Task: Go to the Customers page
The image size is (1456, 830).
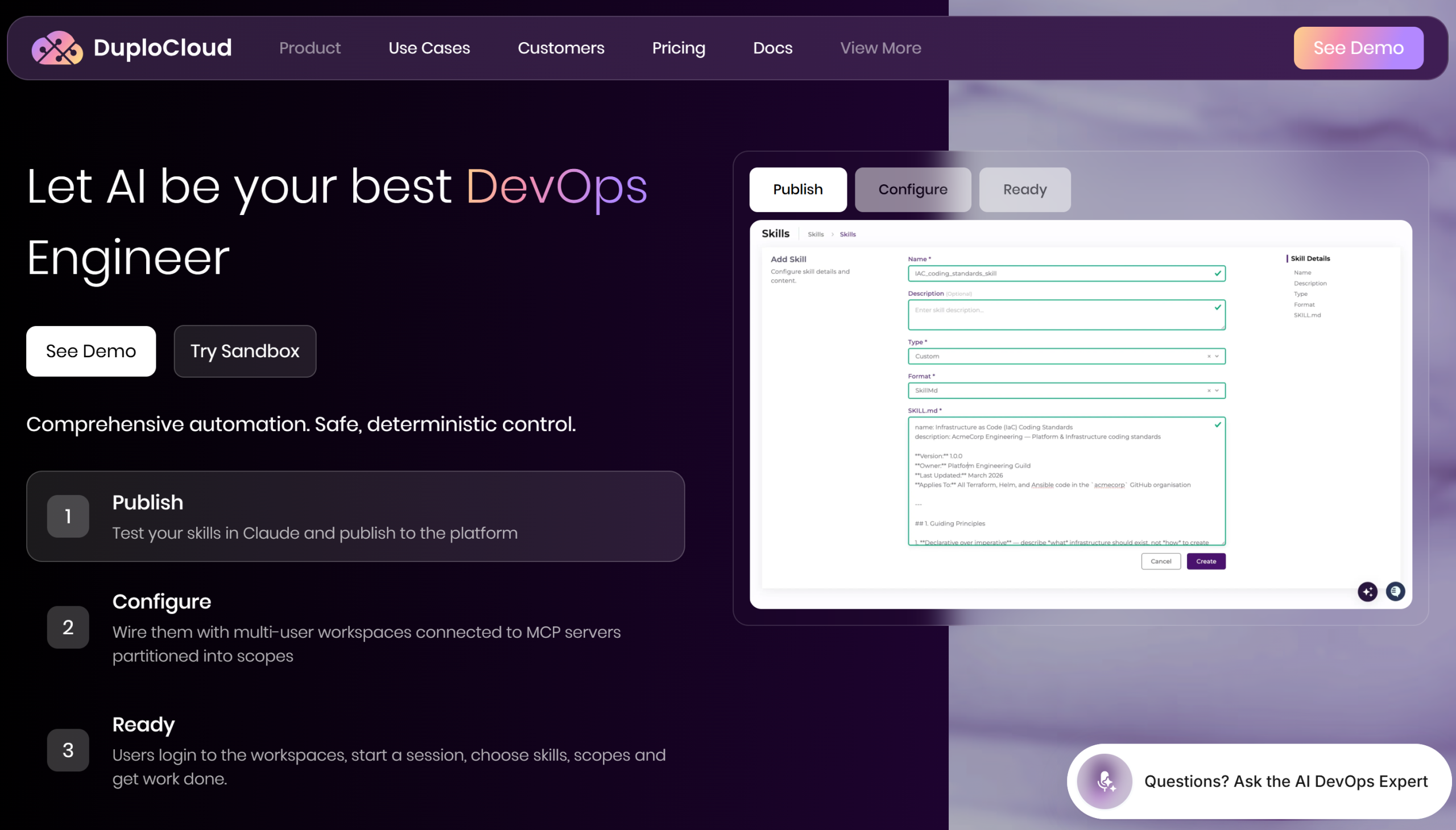Action: point(561,48)
